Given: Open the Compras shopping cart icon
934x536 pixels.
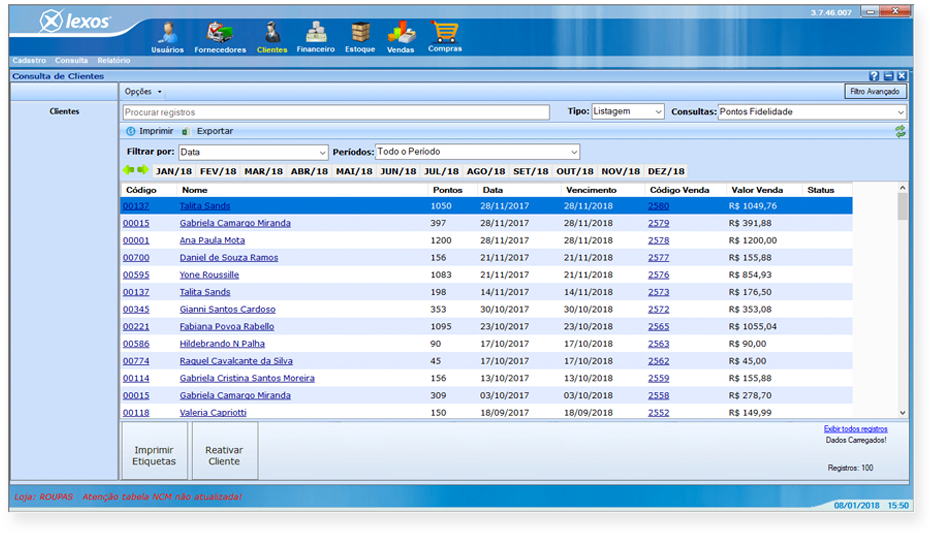Looking at the screenshot, I should (x=445, y=32).
